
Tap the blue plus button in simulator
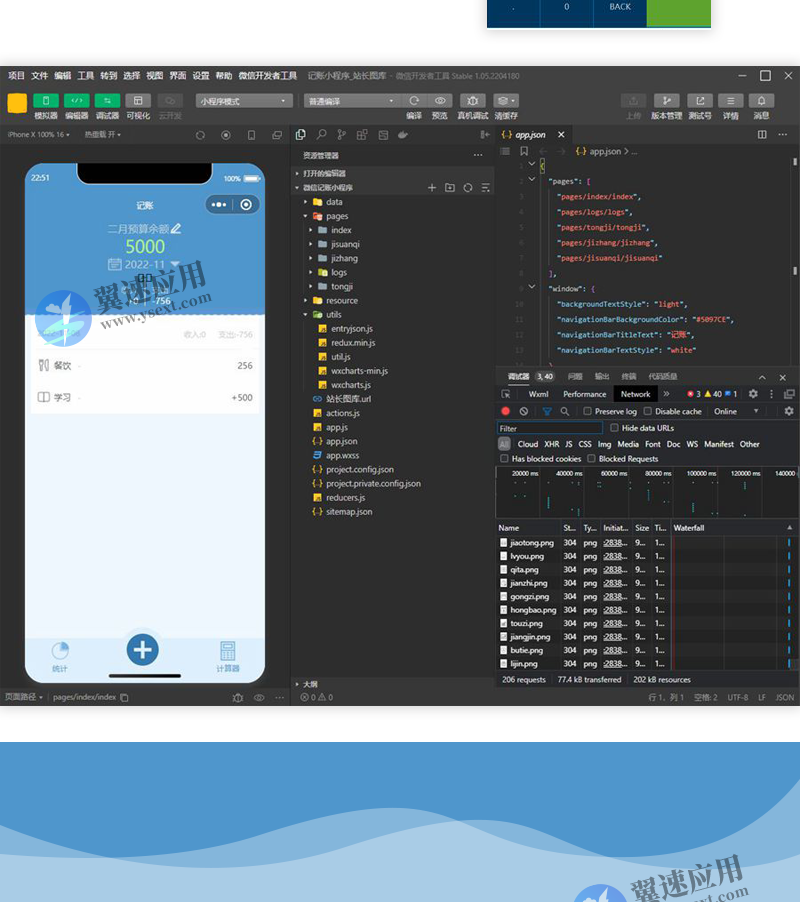pos(143,649)
